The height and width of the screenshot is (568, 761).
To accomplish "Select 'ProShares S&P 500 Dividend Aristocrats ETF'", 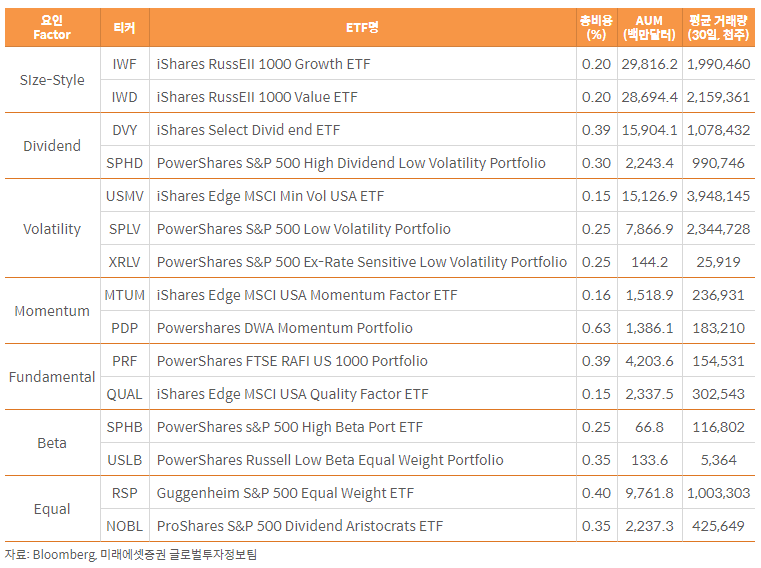I will click(x=300, y=526).
